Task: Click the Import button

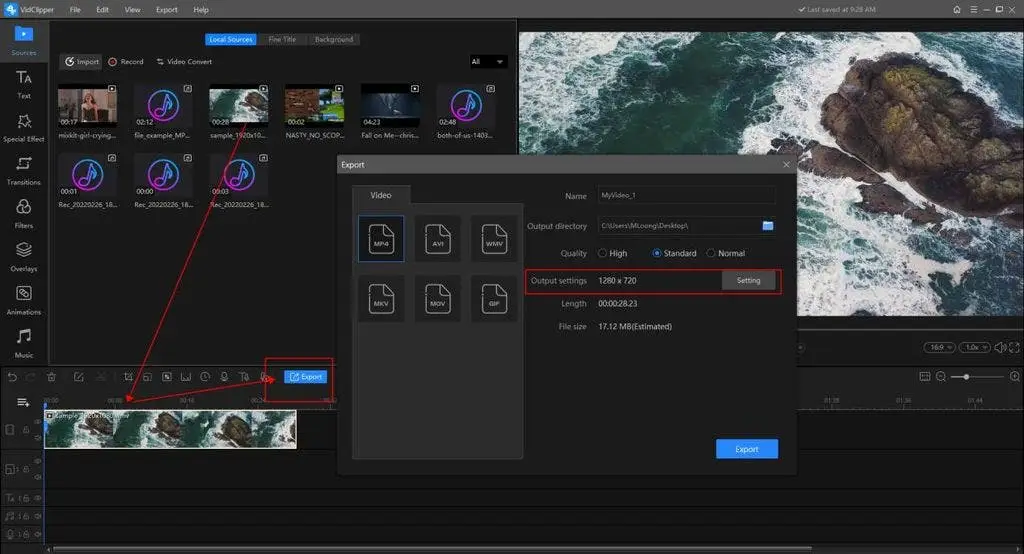Action: (82, 61)
